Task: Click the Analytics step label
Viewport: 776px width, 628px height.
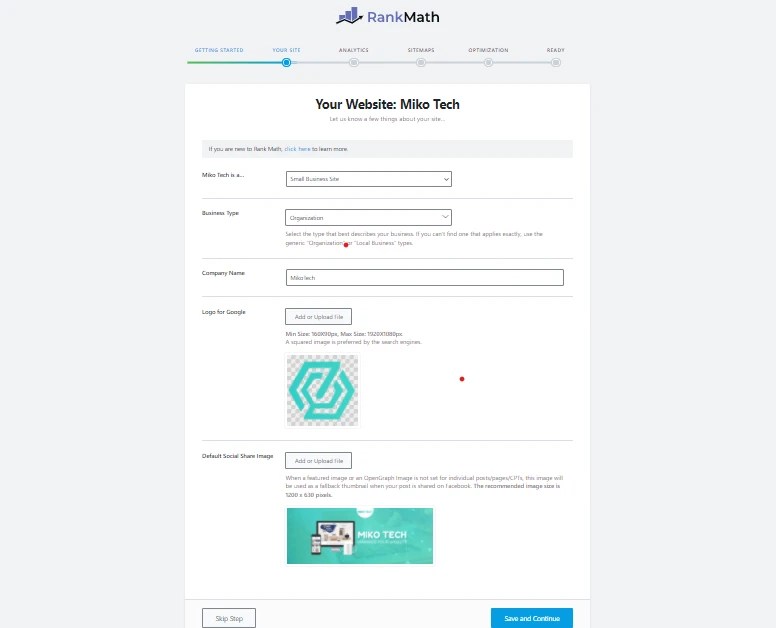Action: [353, 50]
